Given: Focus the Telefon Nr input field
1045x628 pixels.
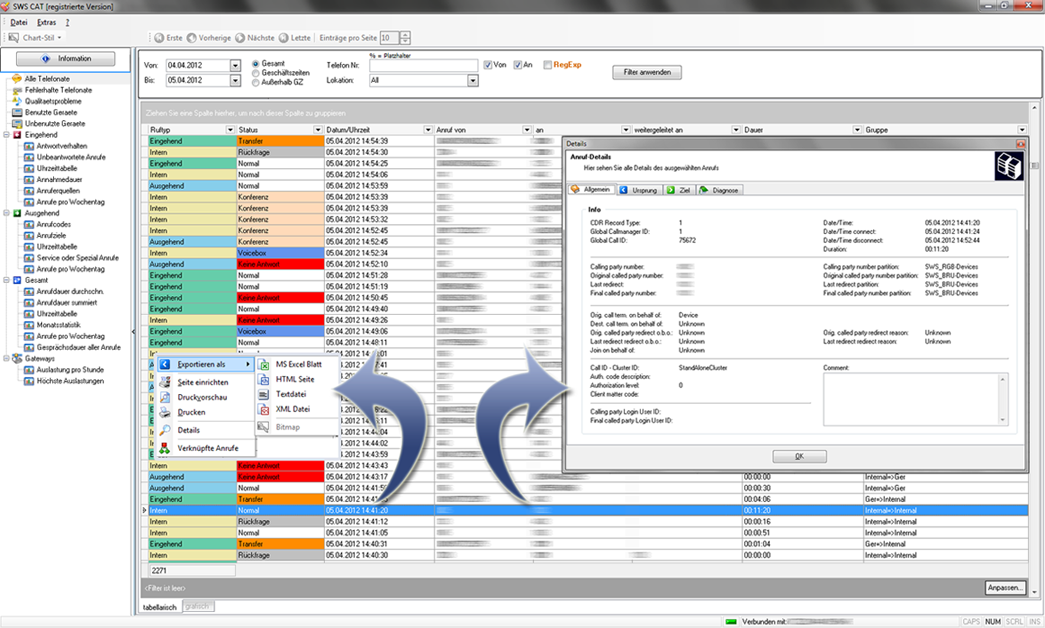Looking at the screenshot, I should [x=423, y=65].
